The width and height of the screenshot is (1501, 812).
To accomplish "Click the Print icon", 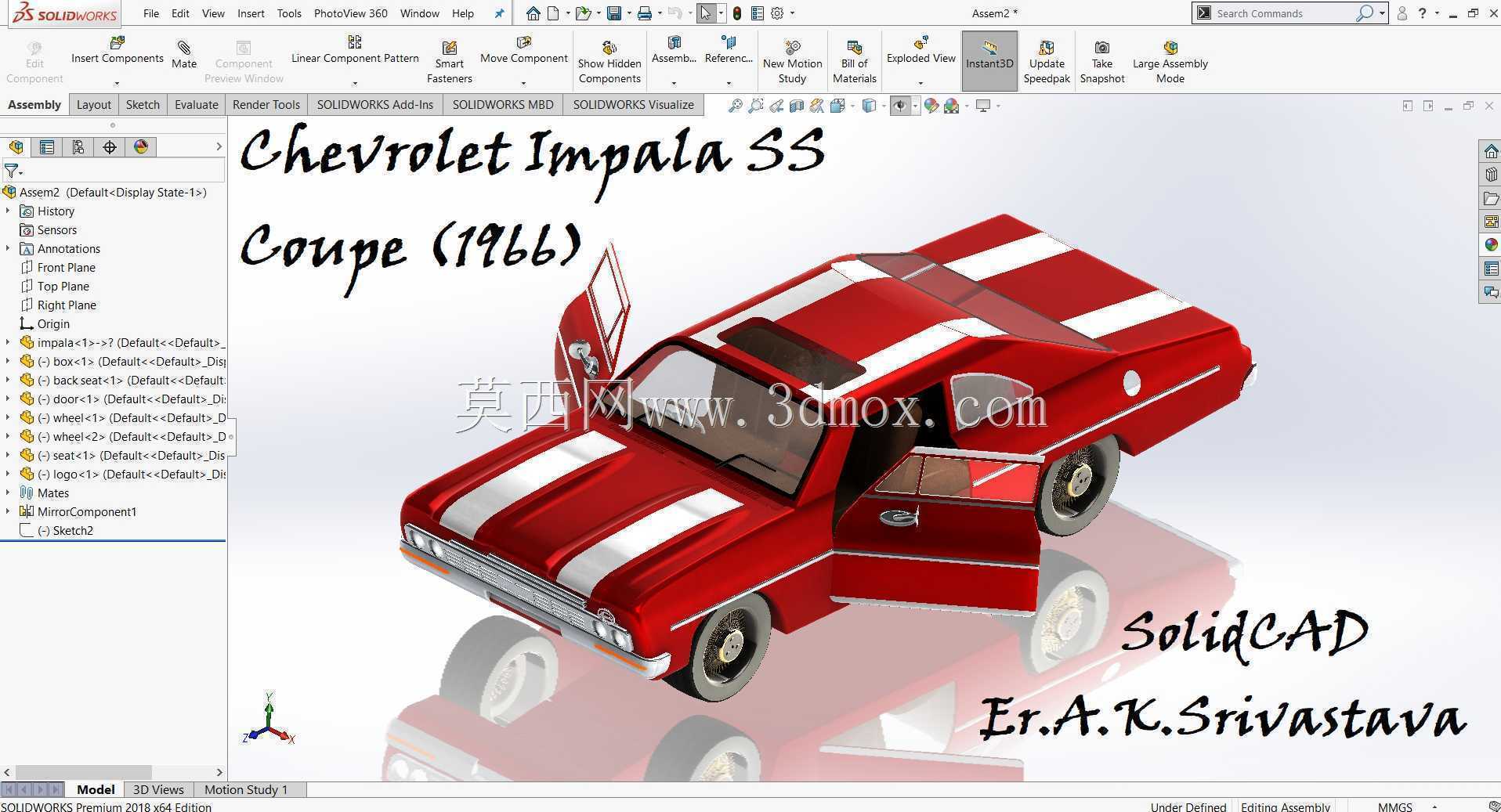I will (x=644, y=13).
